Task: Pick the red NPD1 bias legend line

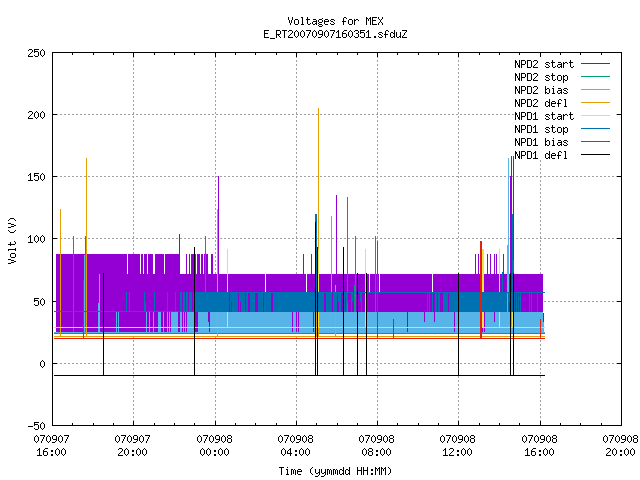Action: point(595,142)
